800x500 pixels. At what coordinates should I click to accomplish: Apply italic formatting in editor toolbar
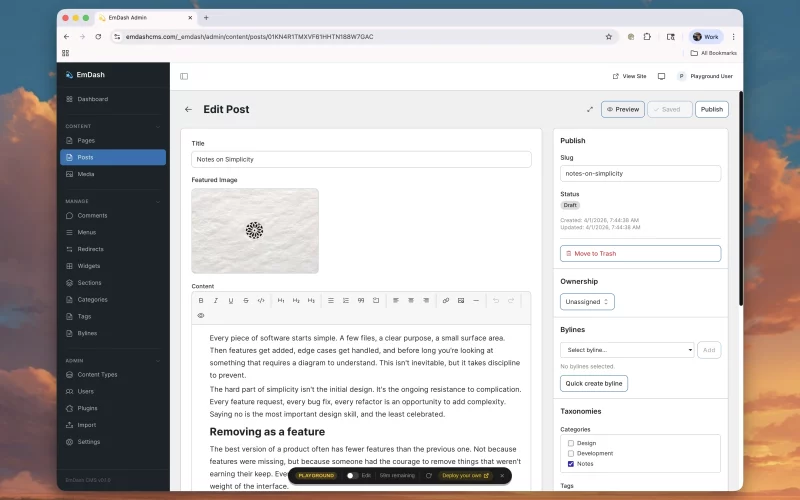[x=216, y=300]
